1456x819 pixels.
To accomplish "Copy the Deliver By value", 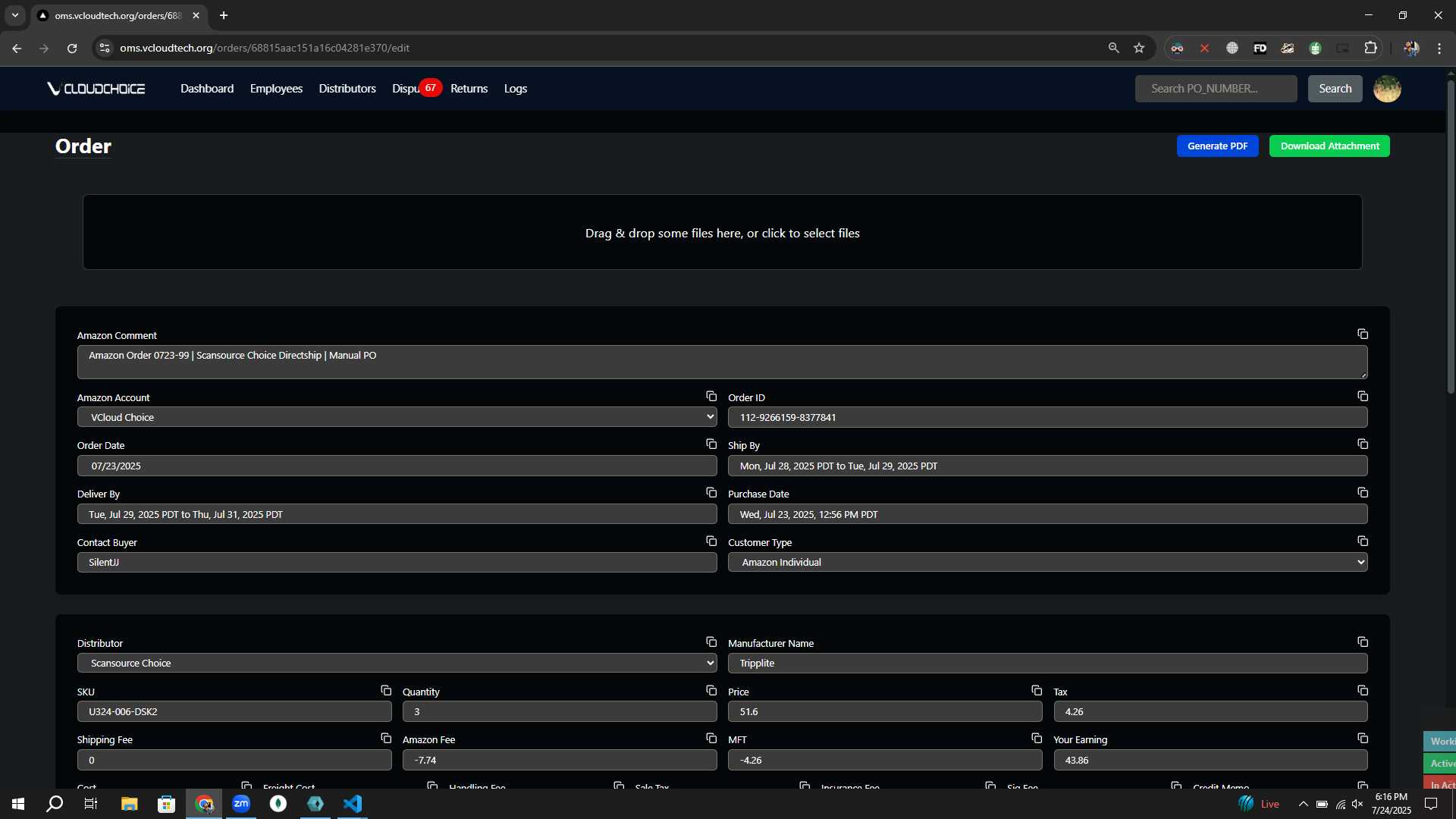I will pyautogui.click(x=711, y=493).
